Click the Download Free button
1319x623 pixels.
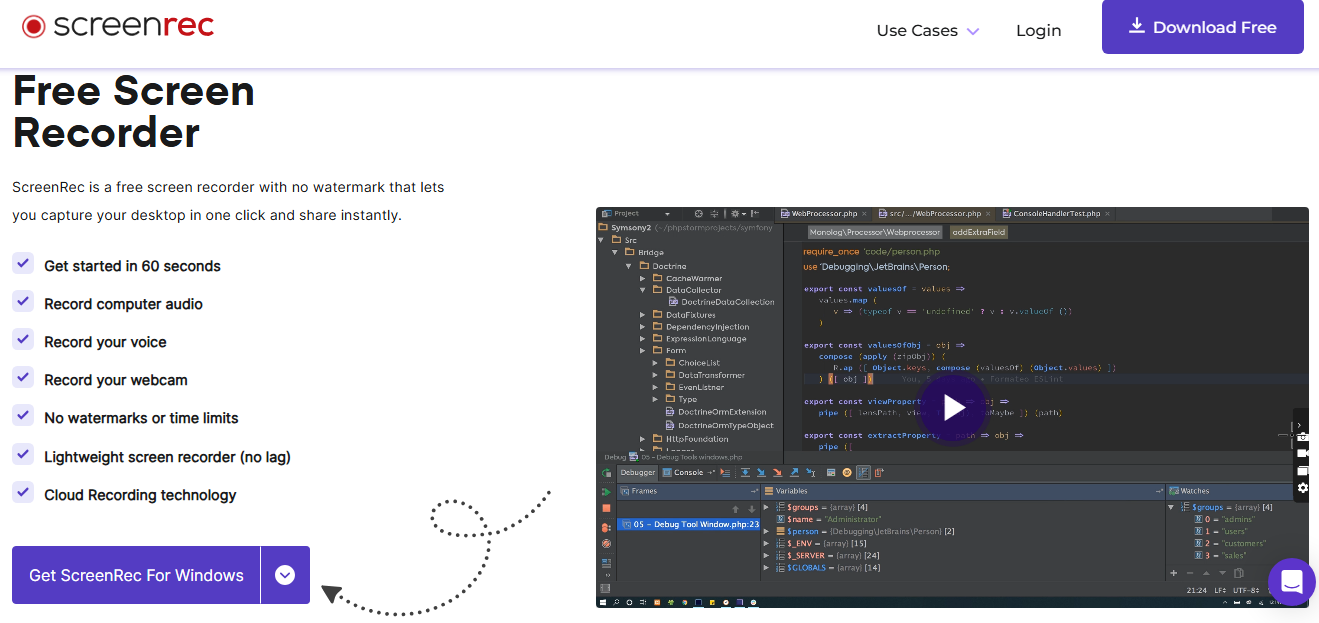1203,27
